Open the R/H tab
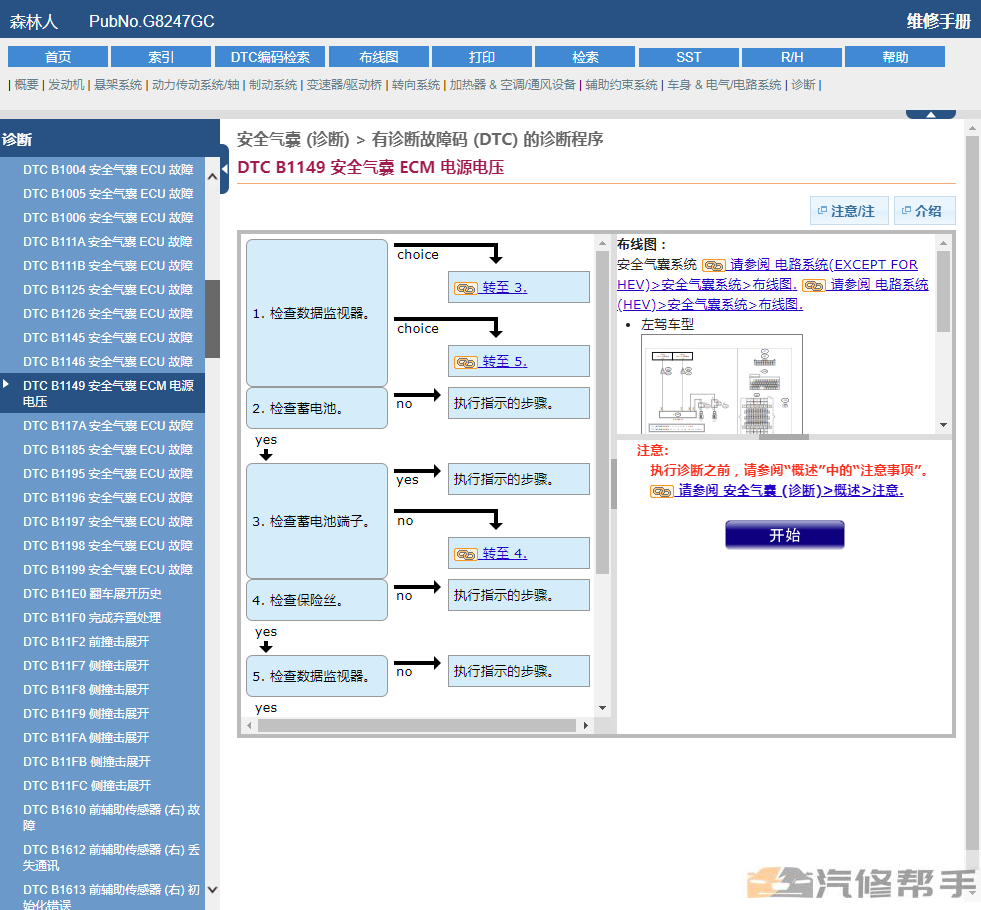The height and width of the screenshot is (910, 981). point(791,57)
